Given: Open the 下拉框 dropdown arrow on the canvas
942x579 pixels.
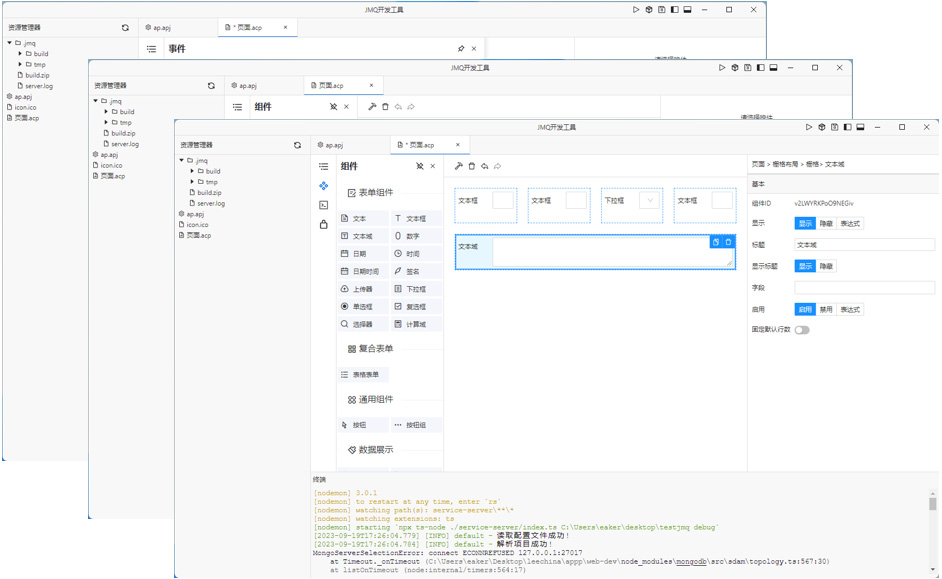Looking at the screenshot, I should 650,201.
